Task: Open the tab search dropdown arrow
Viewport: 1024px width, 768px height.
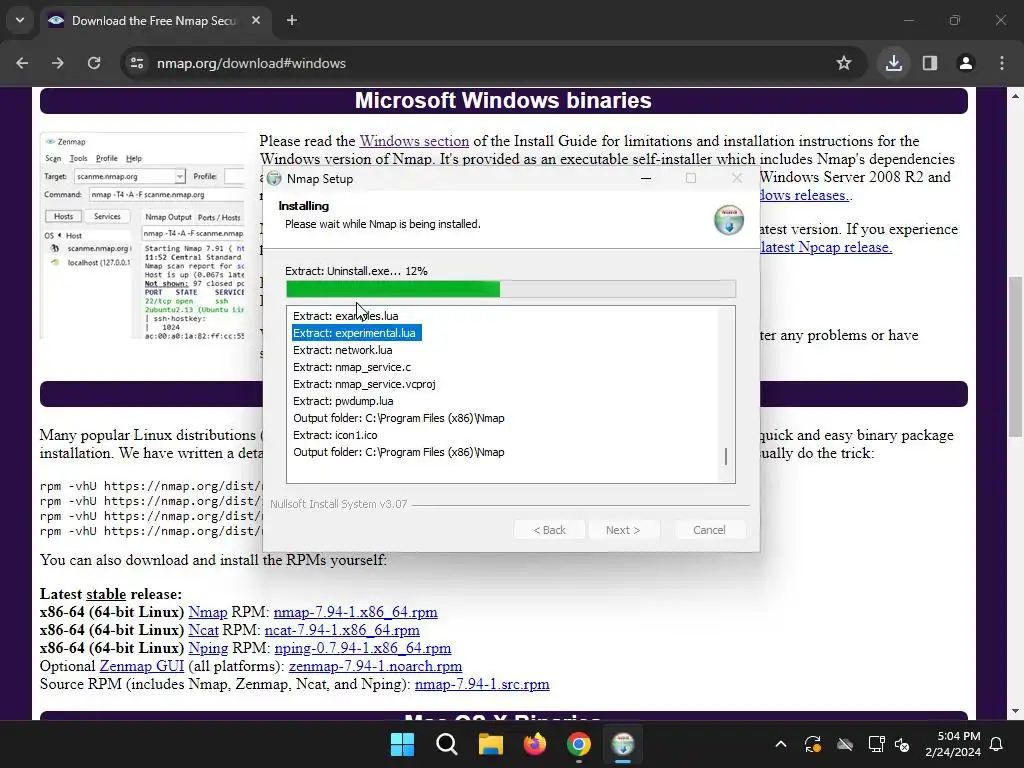Action: point(20,20)
